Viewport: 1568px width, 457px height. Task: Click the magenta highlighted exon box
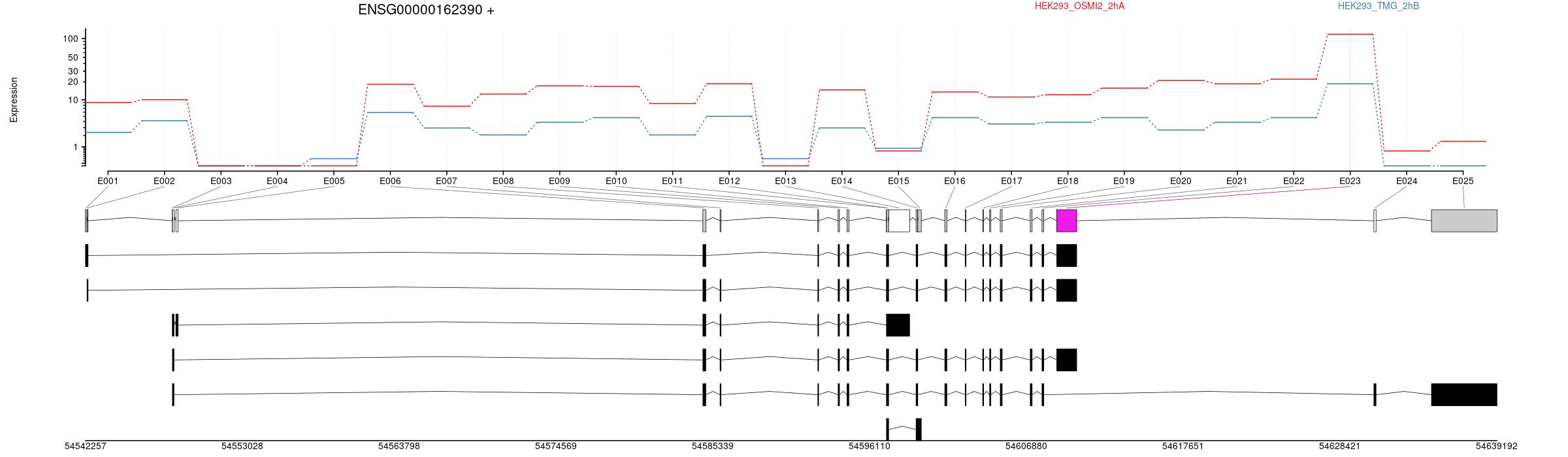[1066, 221]
